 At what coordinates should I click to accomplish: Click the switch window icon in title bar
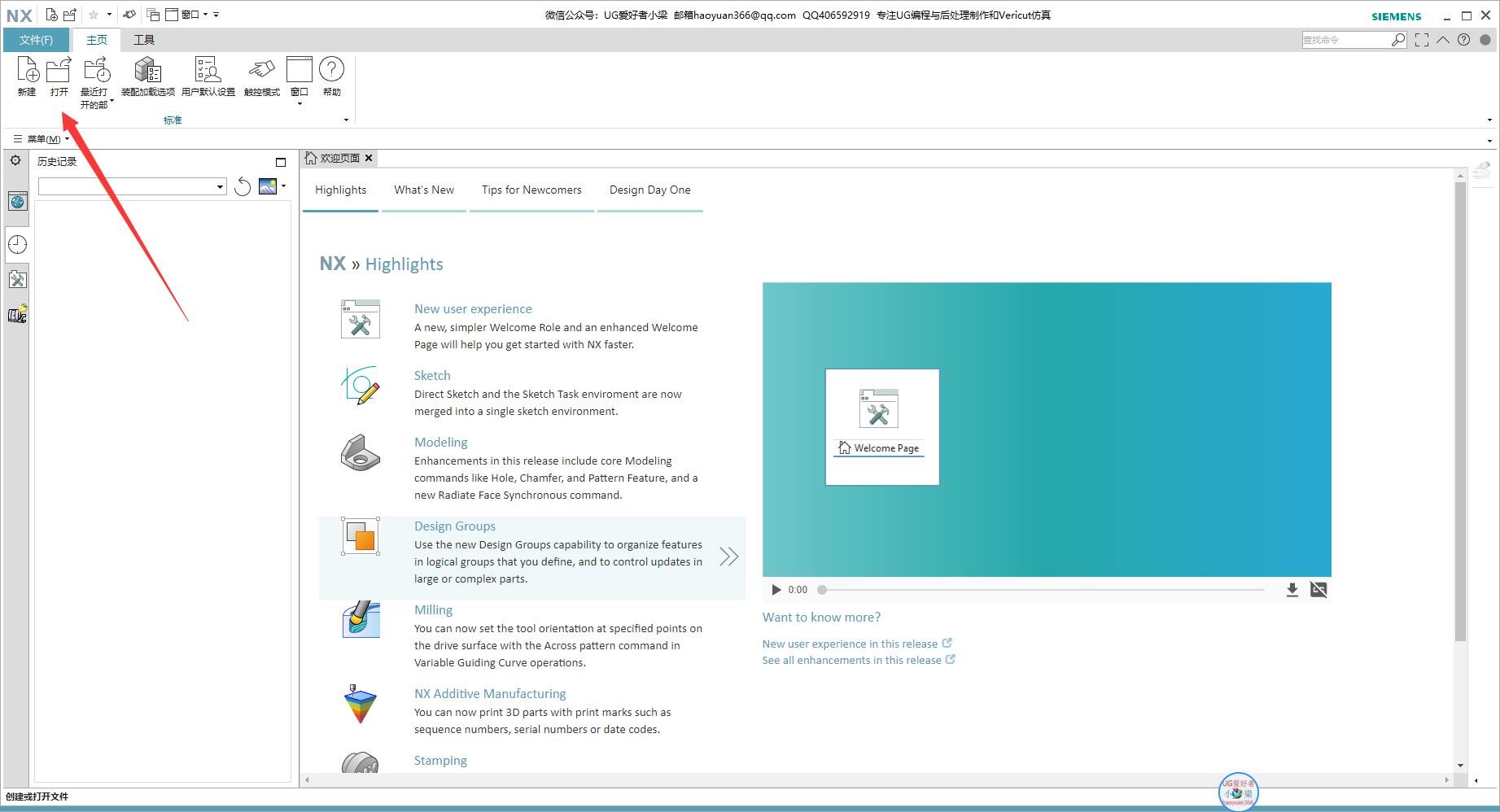pyautogui.click(x=153, y=15)
